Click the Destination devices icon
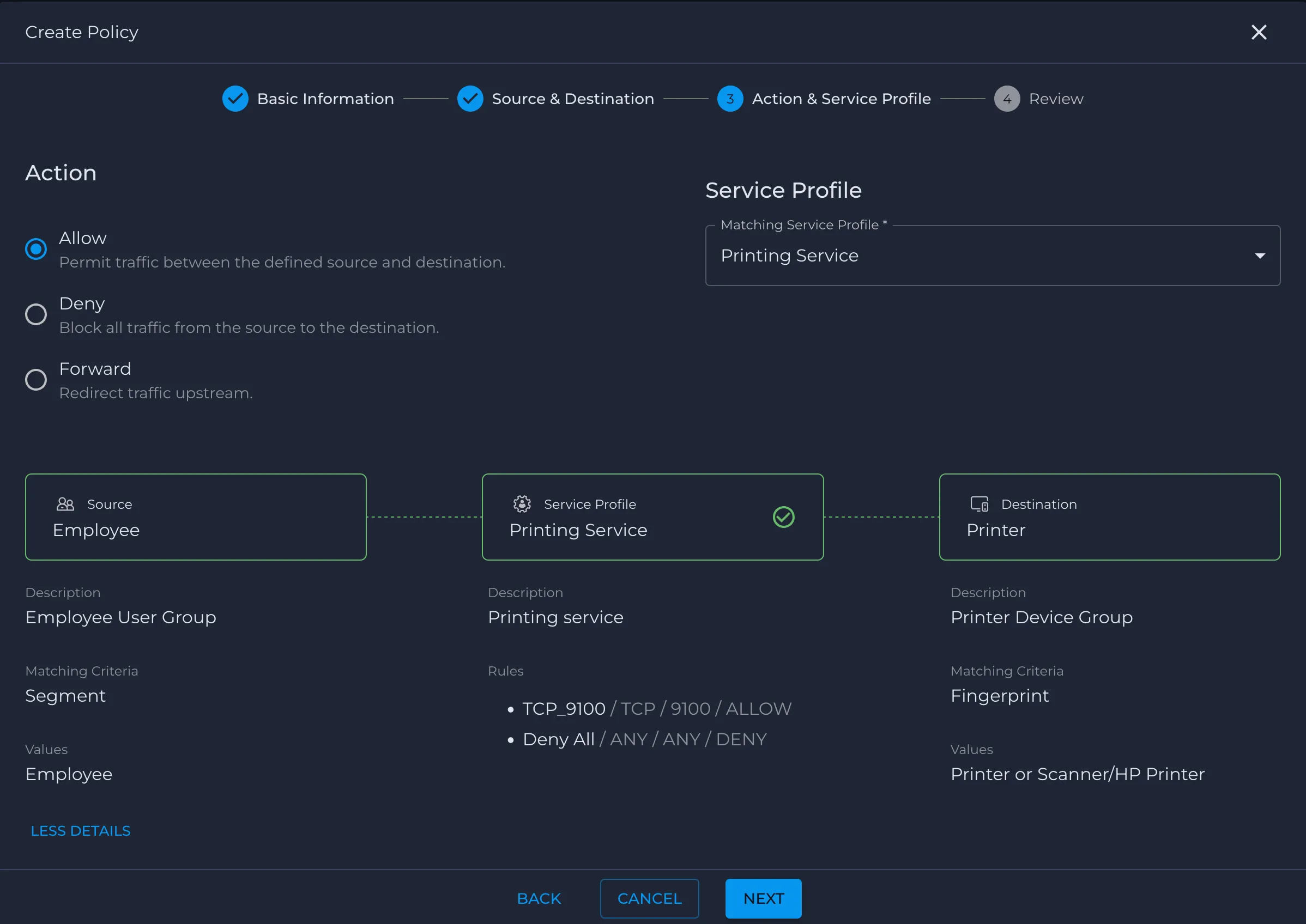1306x924 pixels. click(979, 504)
